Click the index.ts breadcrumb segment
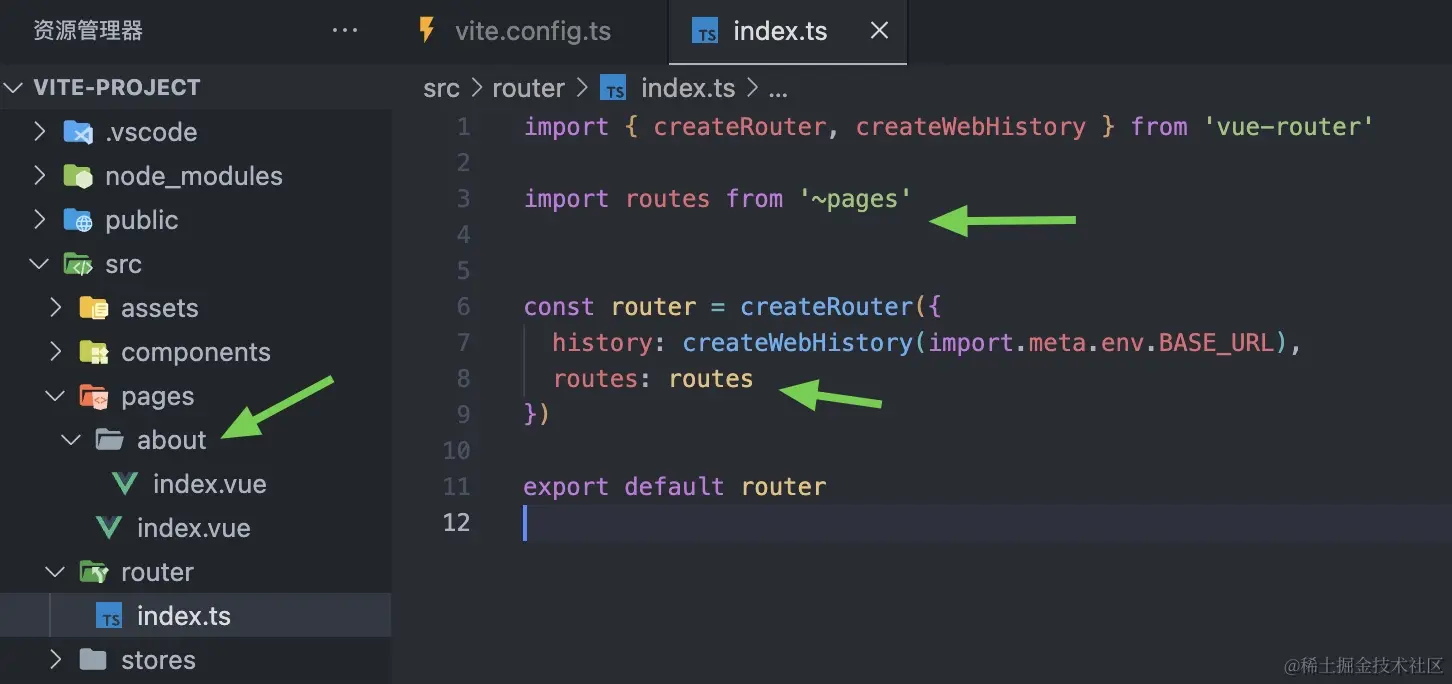 pos(688,88)
